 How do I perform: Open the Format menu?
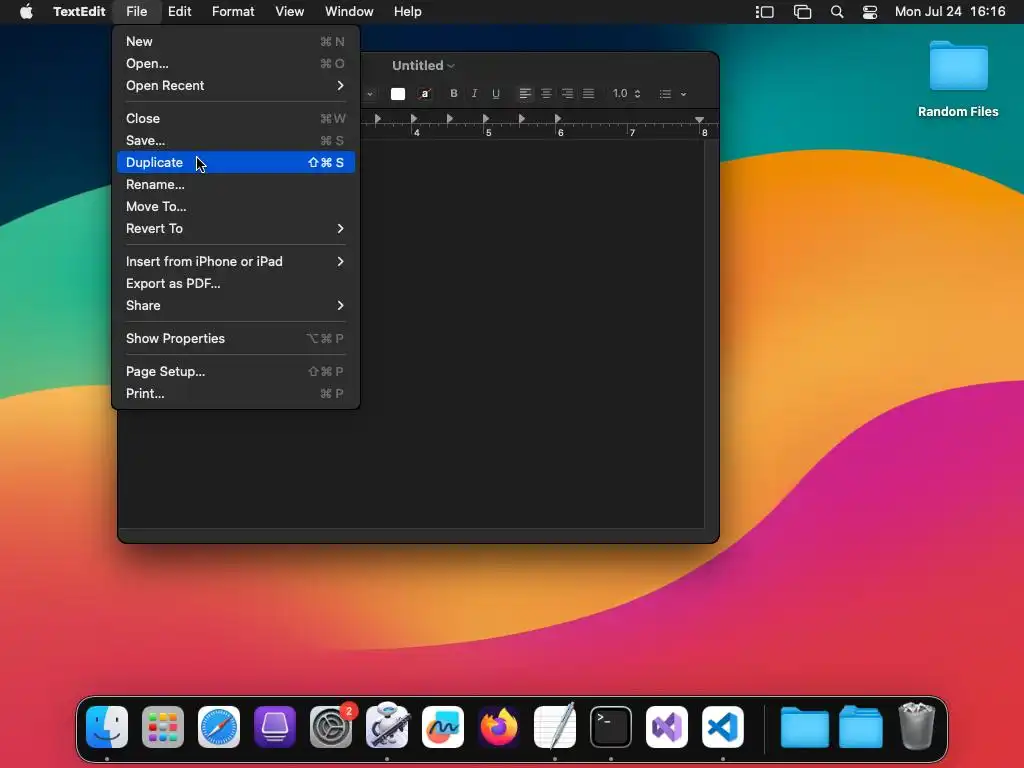233,12
